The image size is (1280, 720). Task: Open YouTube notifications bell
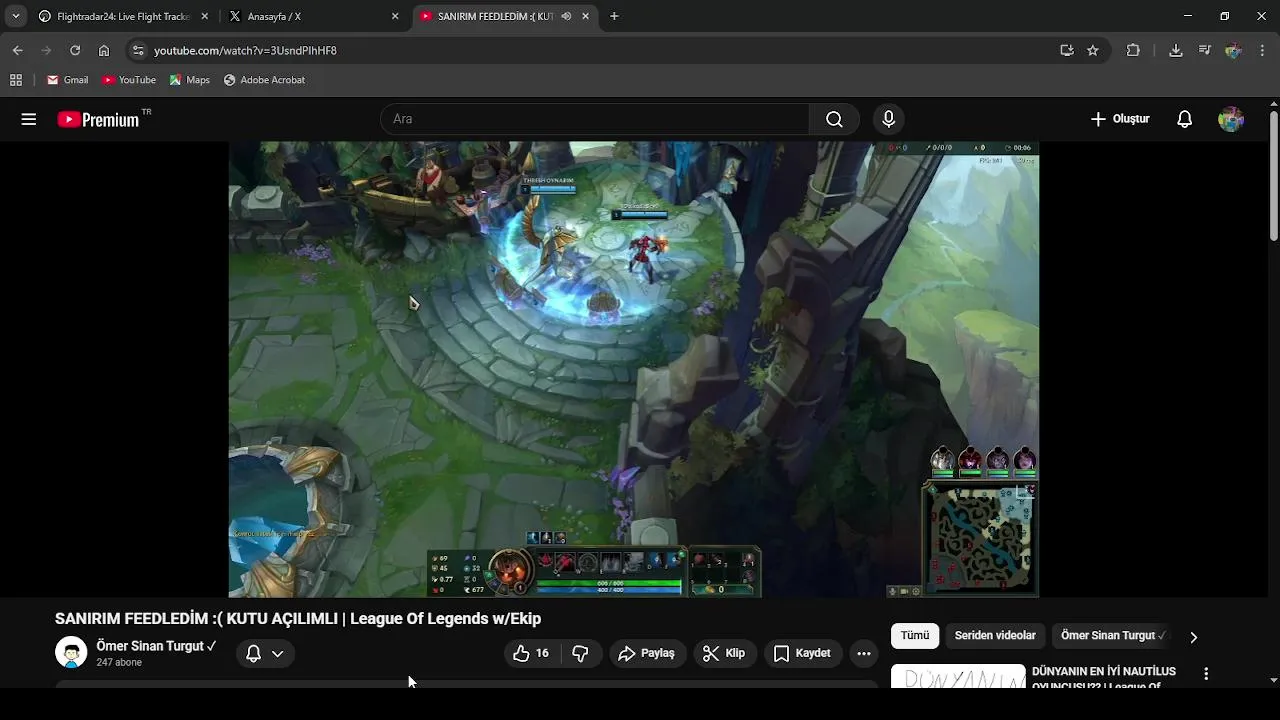[1184, 119]
